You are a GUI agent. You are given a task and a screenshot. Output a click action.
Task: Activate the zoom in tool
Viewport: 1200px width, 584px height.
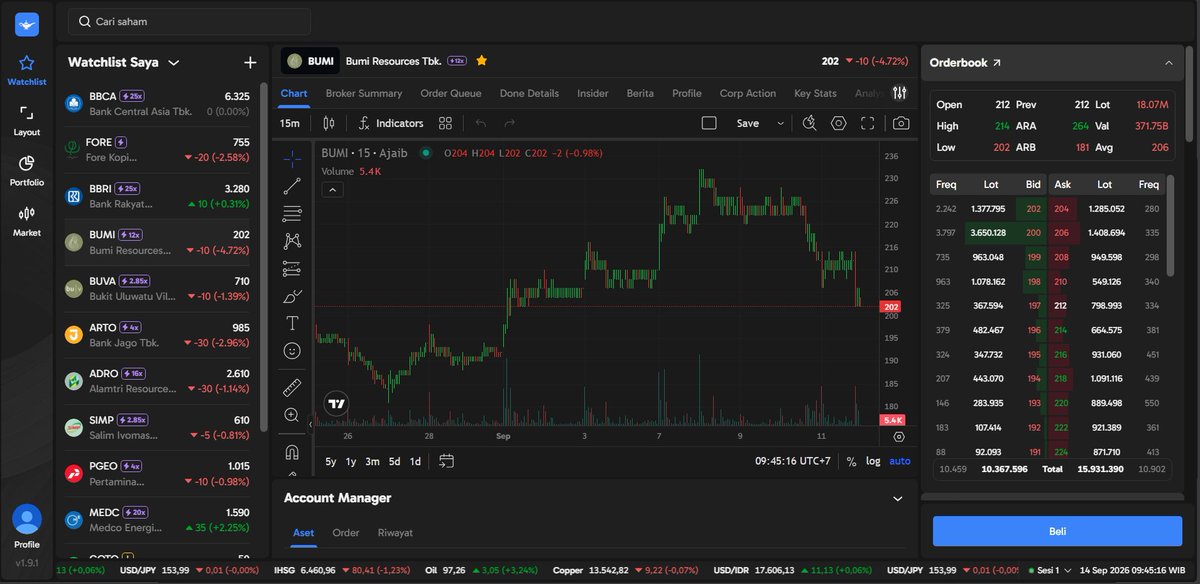[292, 414]
